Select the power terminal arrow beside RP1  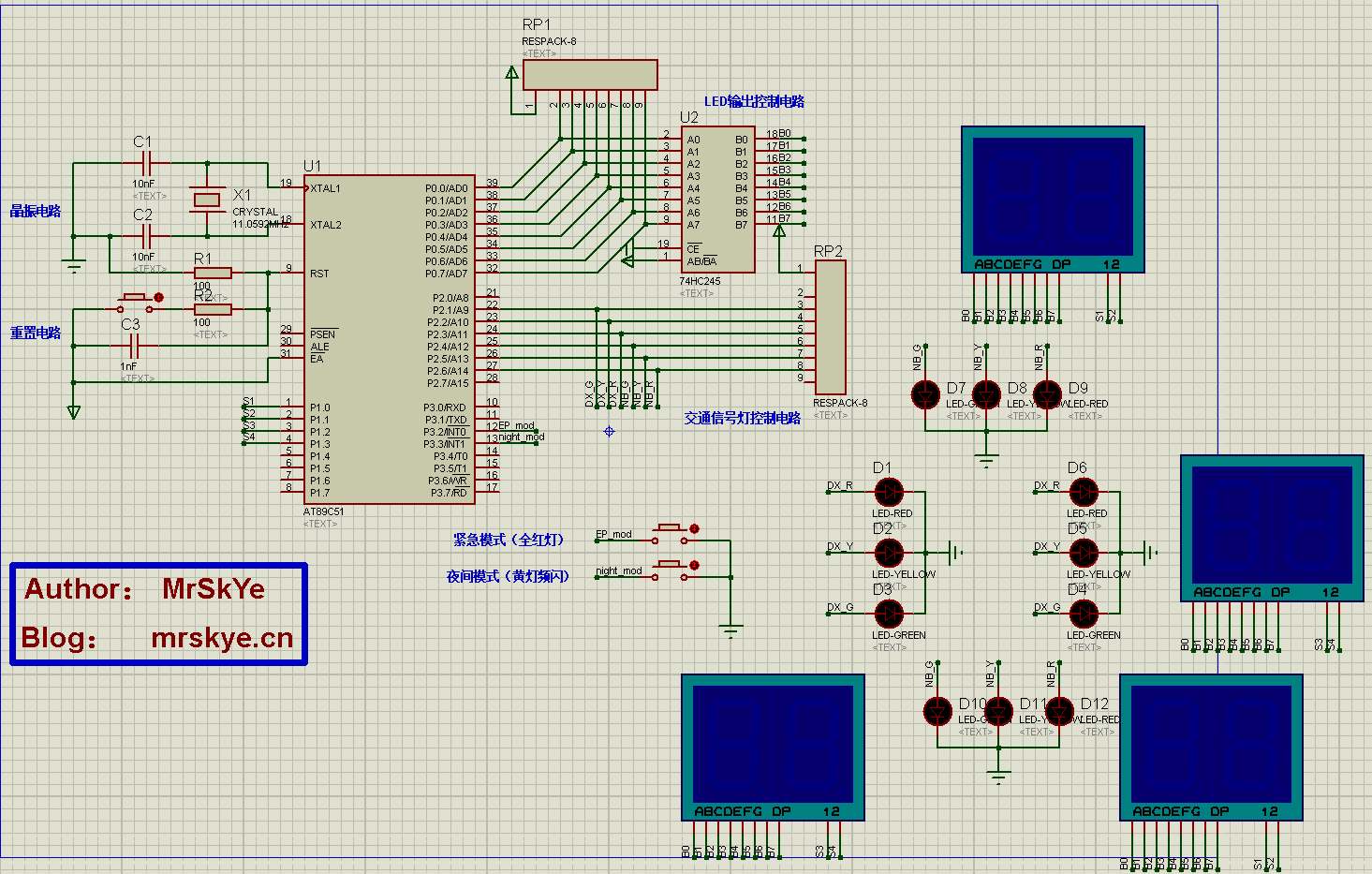pyautogui.click(x=511, y=71)
